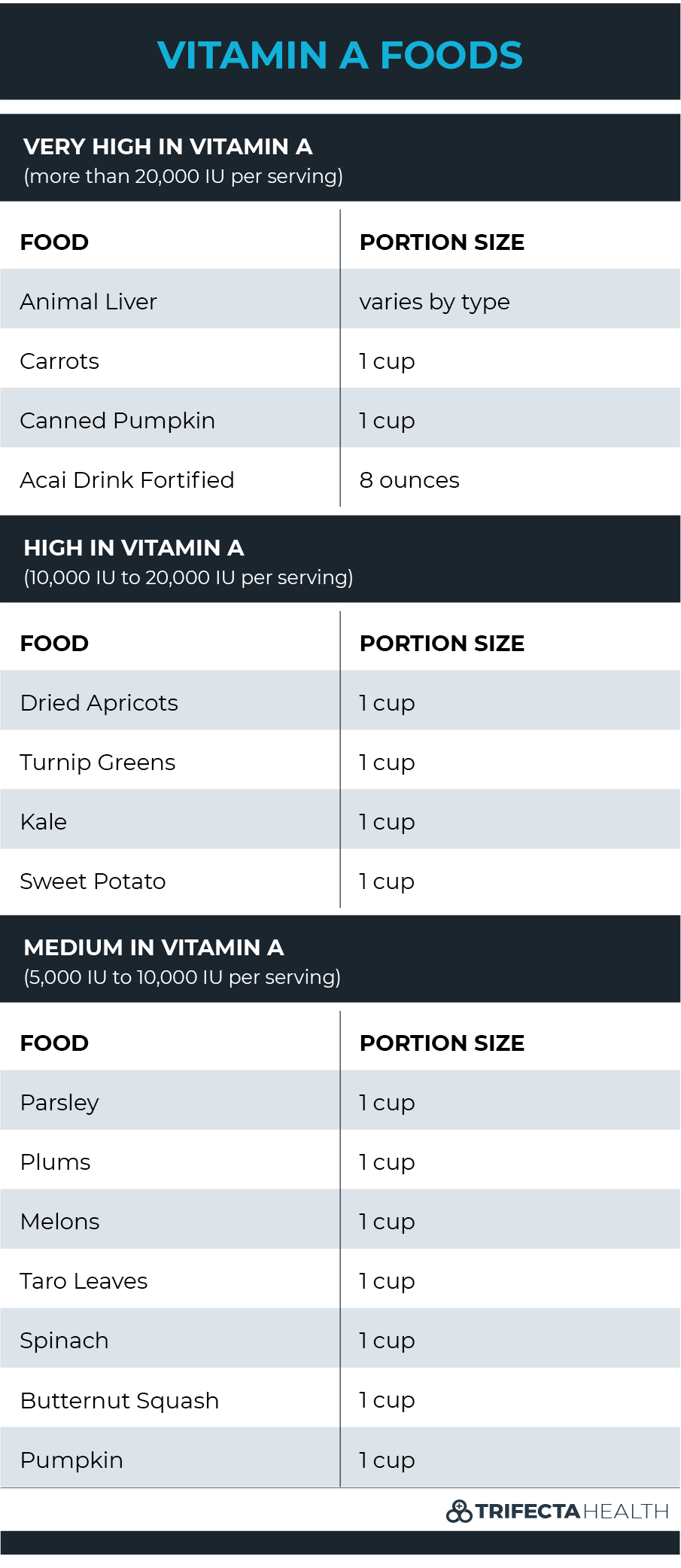Image resolution: width=681 pixels, height=1568 pixels.
Task: Click the Butternut Squash entry
Action: click(120, 1401)
